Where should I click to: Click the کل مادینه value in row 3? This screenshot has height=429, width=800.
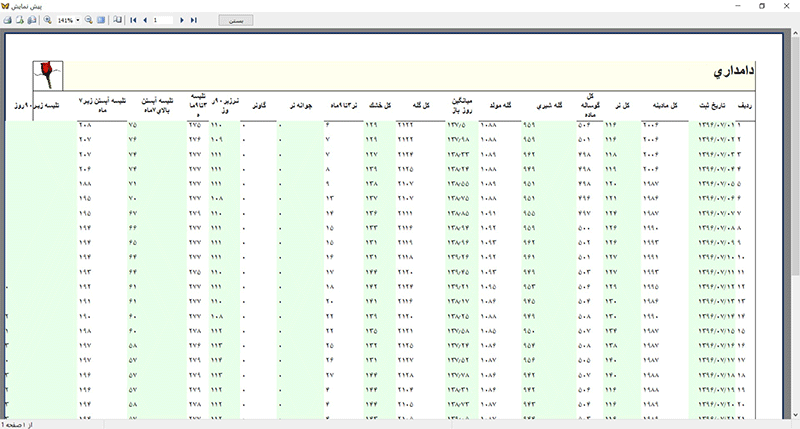651,154
